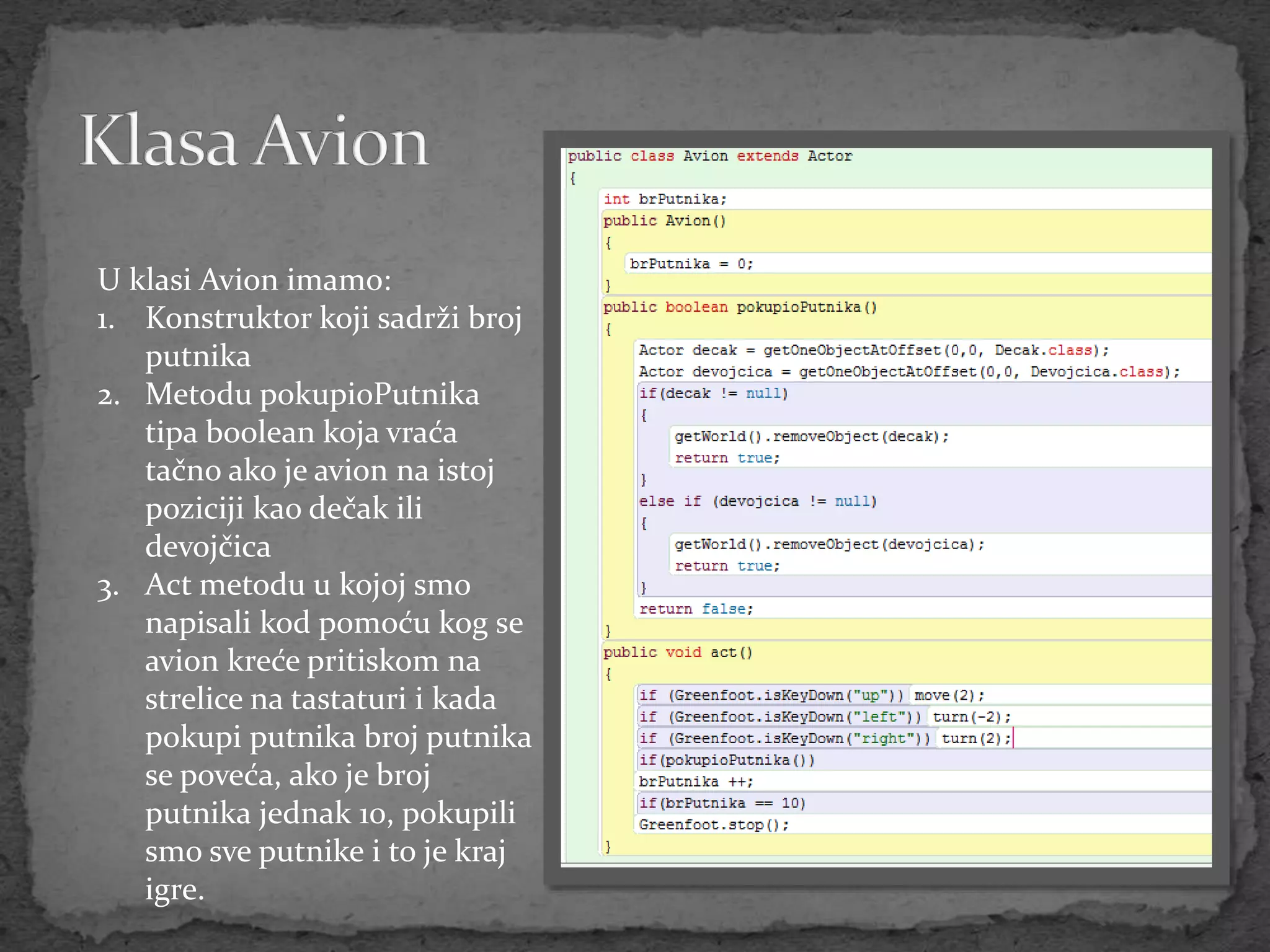Click the 'getWorld().removeObject(devojcica);' statement
Viewport: 1270px width, 952px height.
click(829, 544)
